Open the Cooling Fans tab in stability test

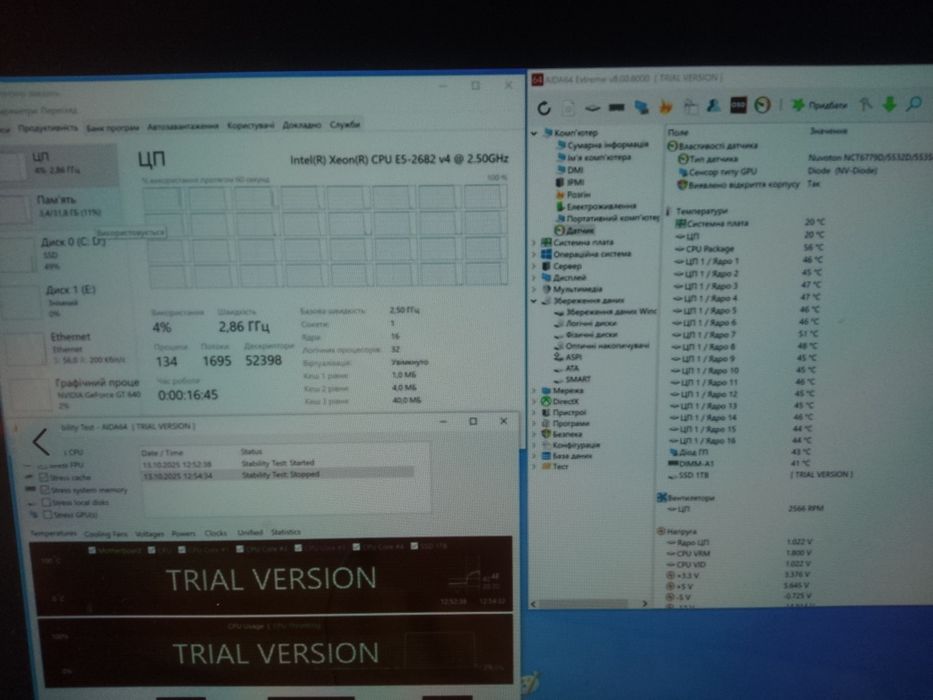[105, 534]
